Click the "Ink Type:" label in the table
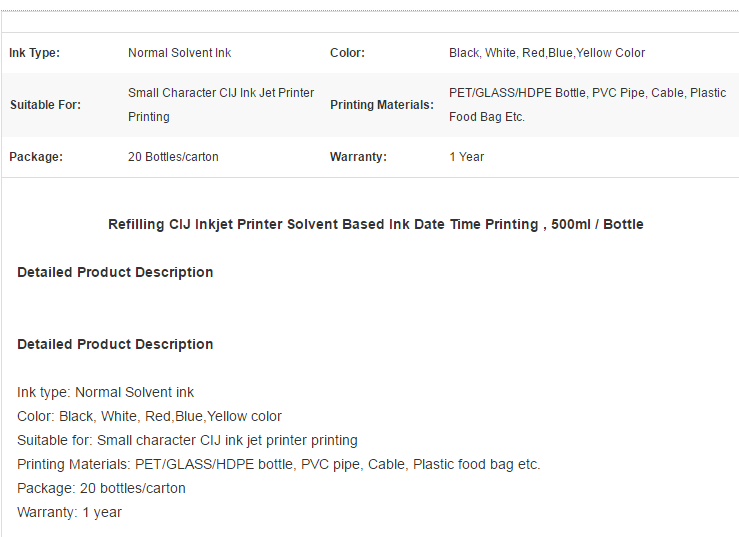The height and width of the screenshot is (537, 739). click(35, 53)
